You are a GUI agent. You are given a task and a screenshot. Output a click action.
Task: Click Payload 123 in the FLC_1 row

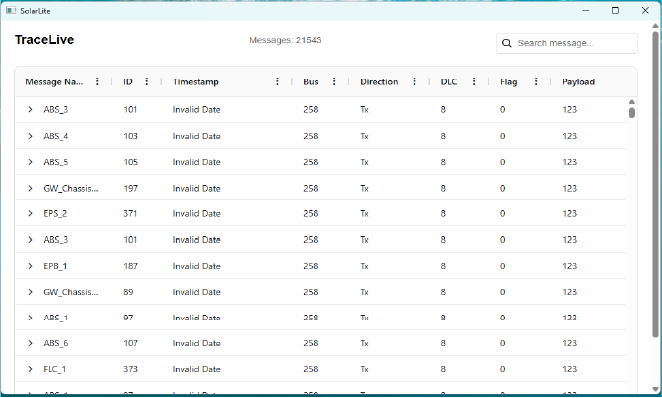tap(570, 369)
